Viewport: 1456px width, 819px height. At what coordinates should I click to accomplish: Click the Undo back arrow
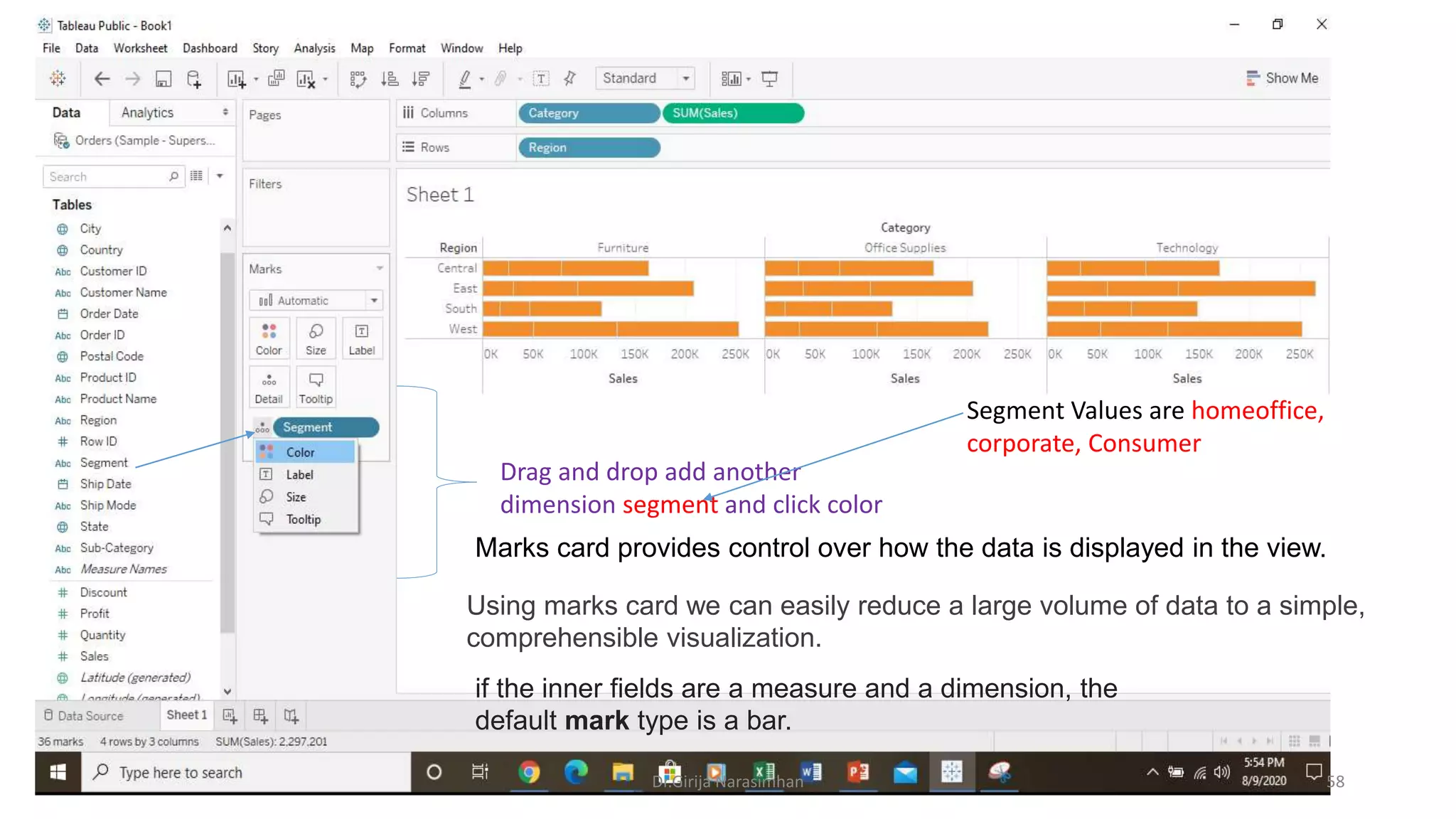tap(102, 78)
